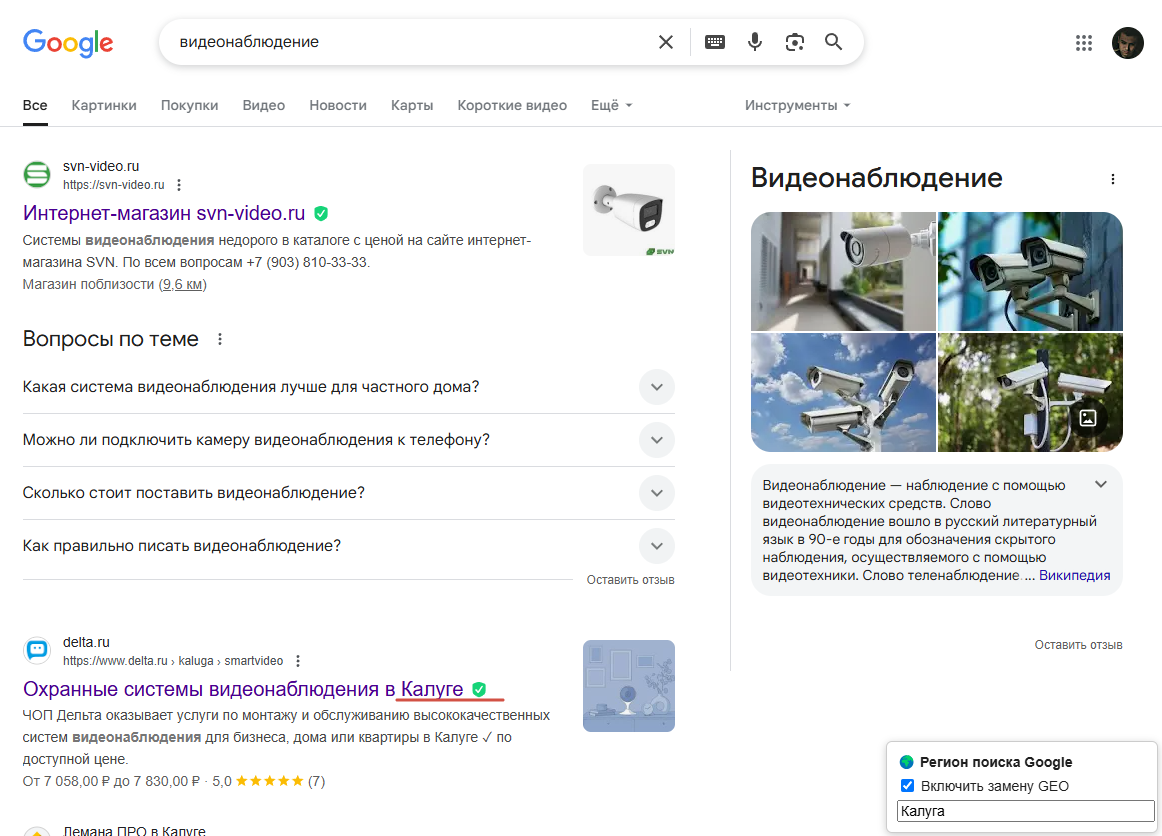Screen dimensions: 1162x836
Task: Expand the Wikipedia description in the side panel
Action: pyautogui.click(x=1100, y=483)
